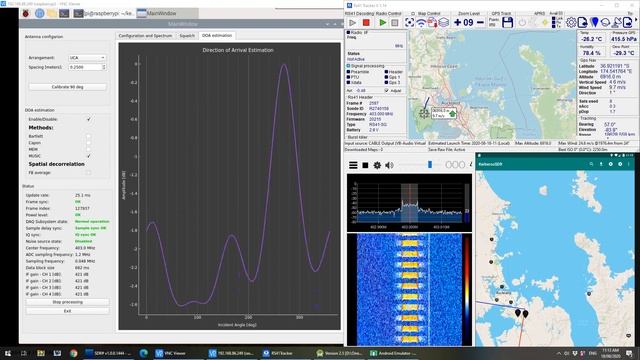Viewport: 640px width, 360px height.
Task: Open terminal icon in Raspberry Pi panel
Action: click(64, 13)
